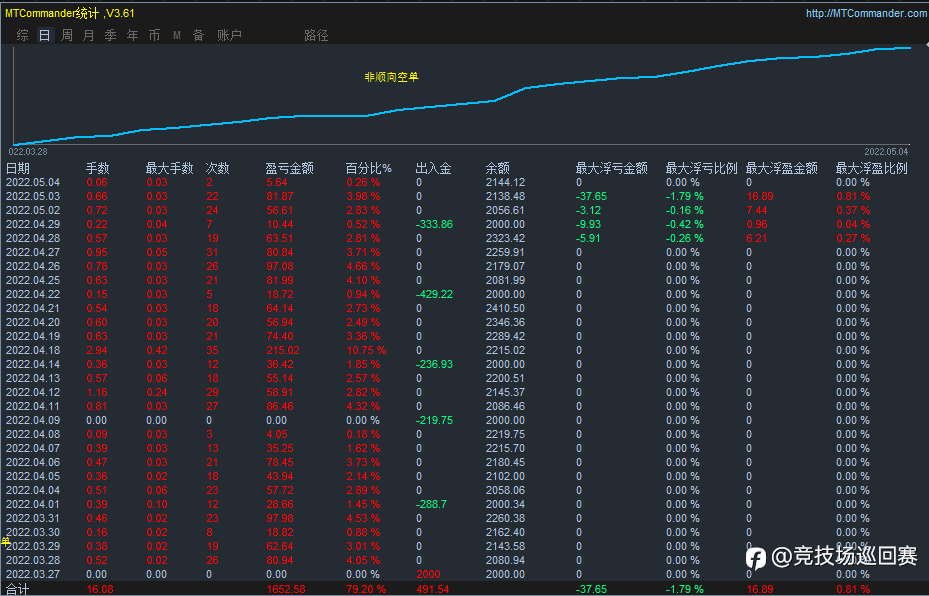Click the -333.86 withdrawal value
This screenshot has width=929, height=596.
click(x=434, y=225)
